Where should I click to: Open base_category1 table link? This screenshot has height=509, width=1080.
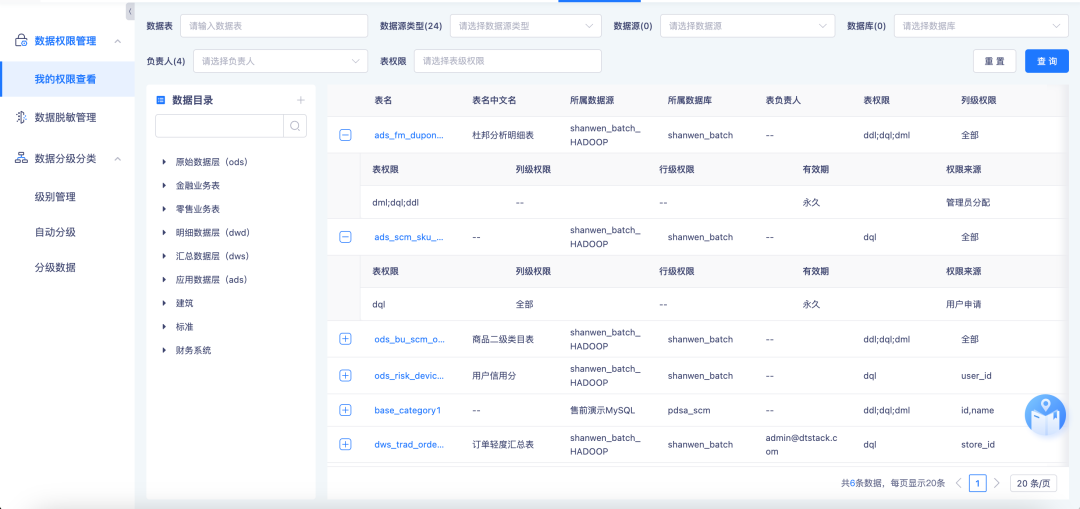(x=407, y=410)
